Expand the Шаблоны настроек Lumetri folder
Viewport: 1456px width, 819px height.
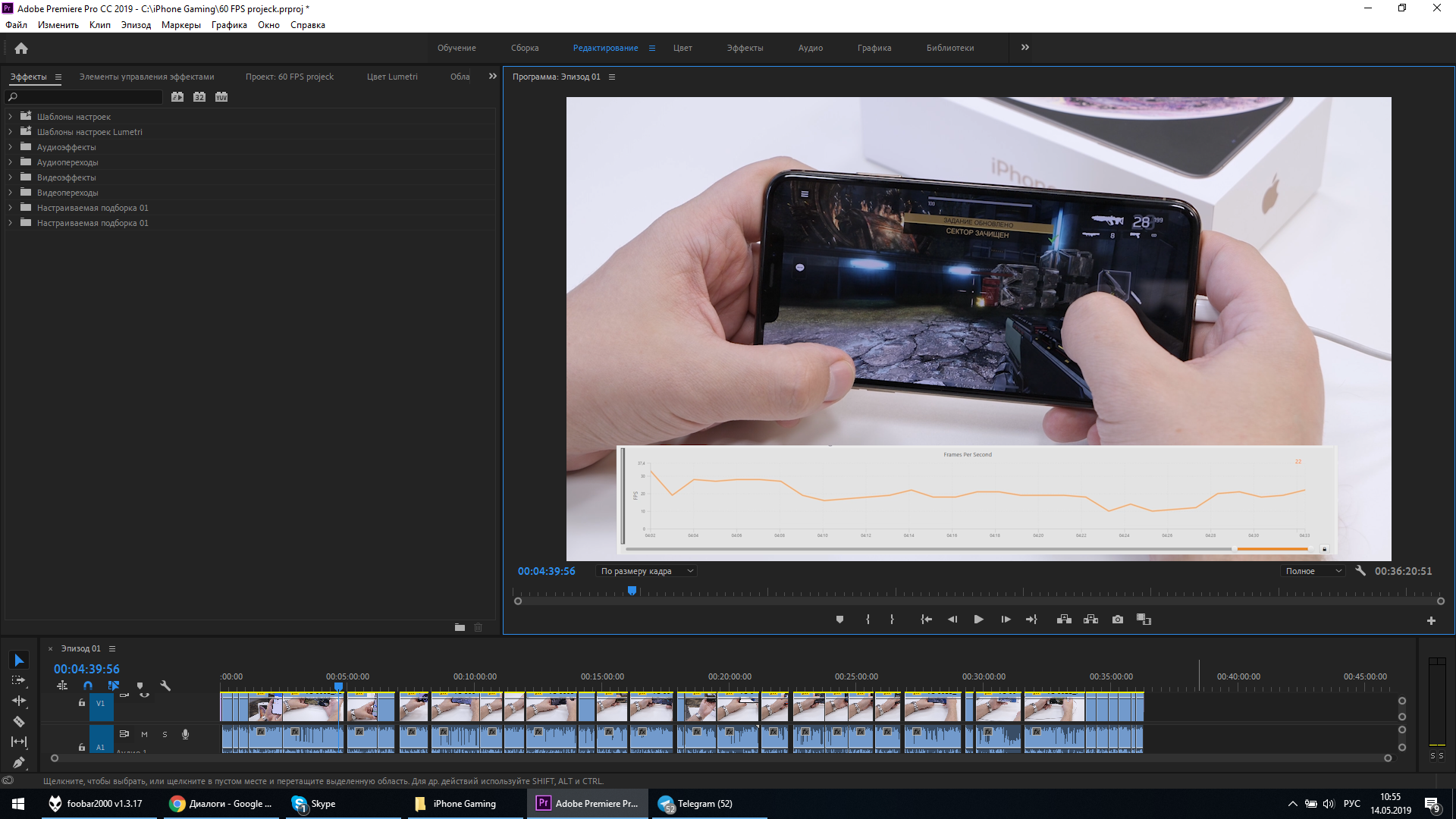point(10,132)
